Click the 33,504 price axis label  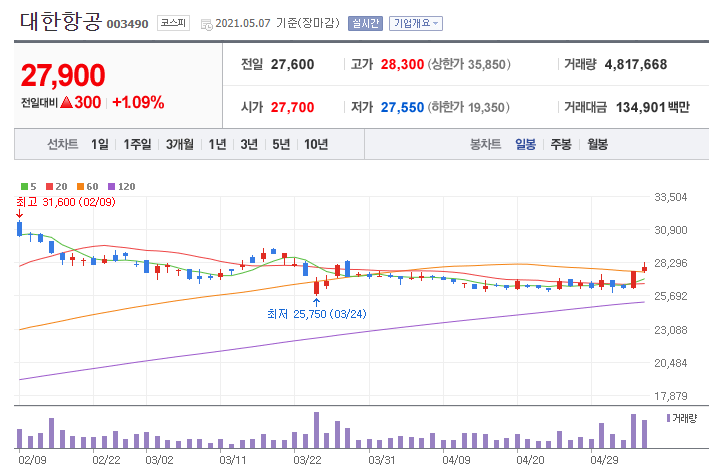click(x=671, y=197)
